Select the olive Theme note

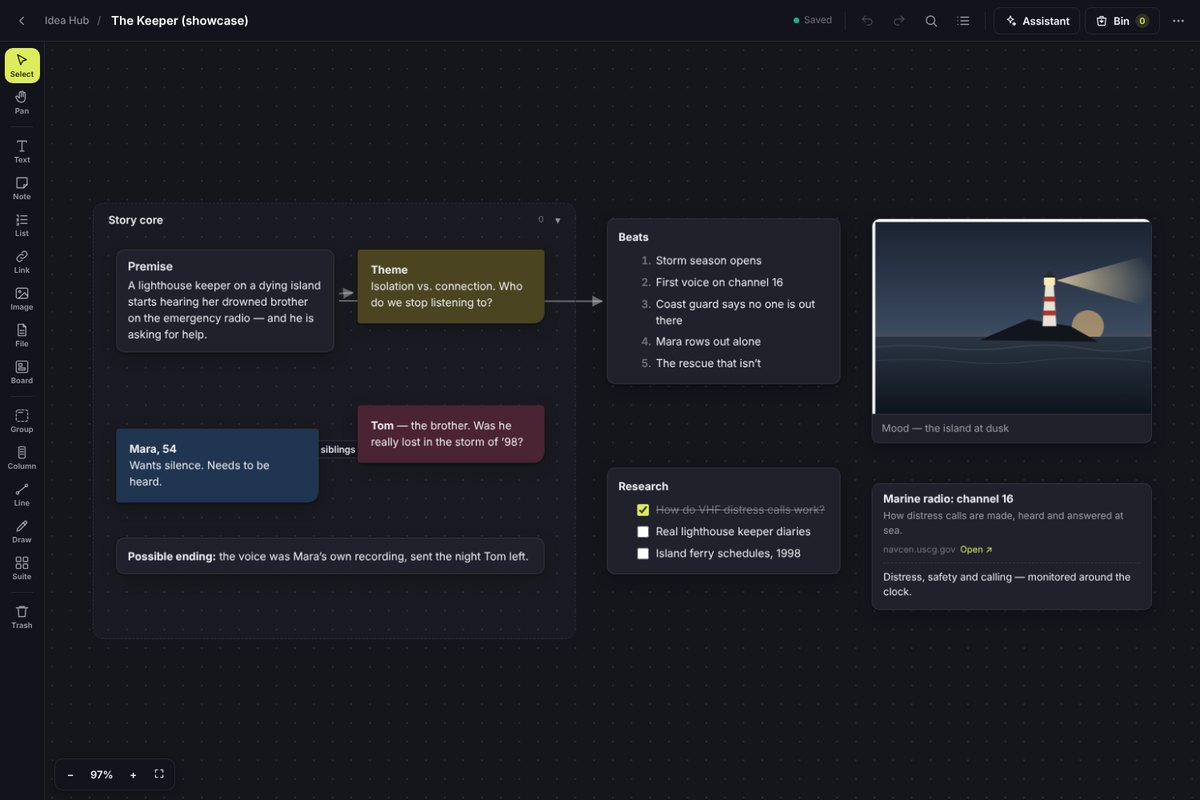coord(451,286)
